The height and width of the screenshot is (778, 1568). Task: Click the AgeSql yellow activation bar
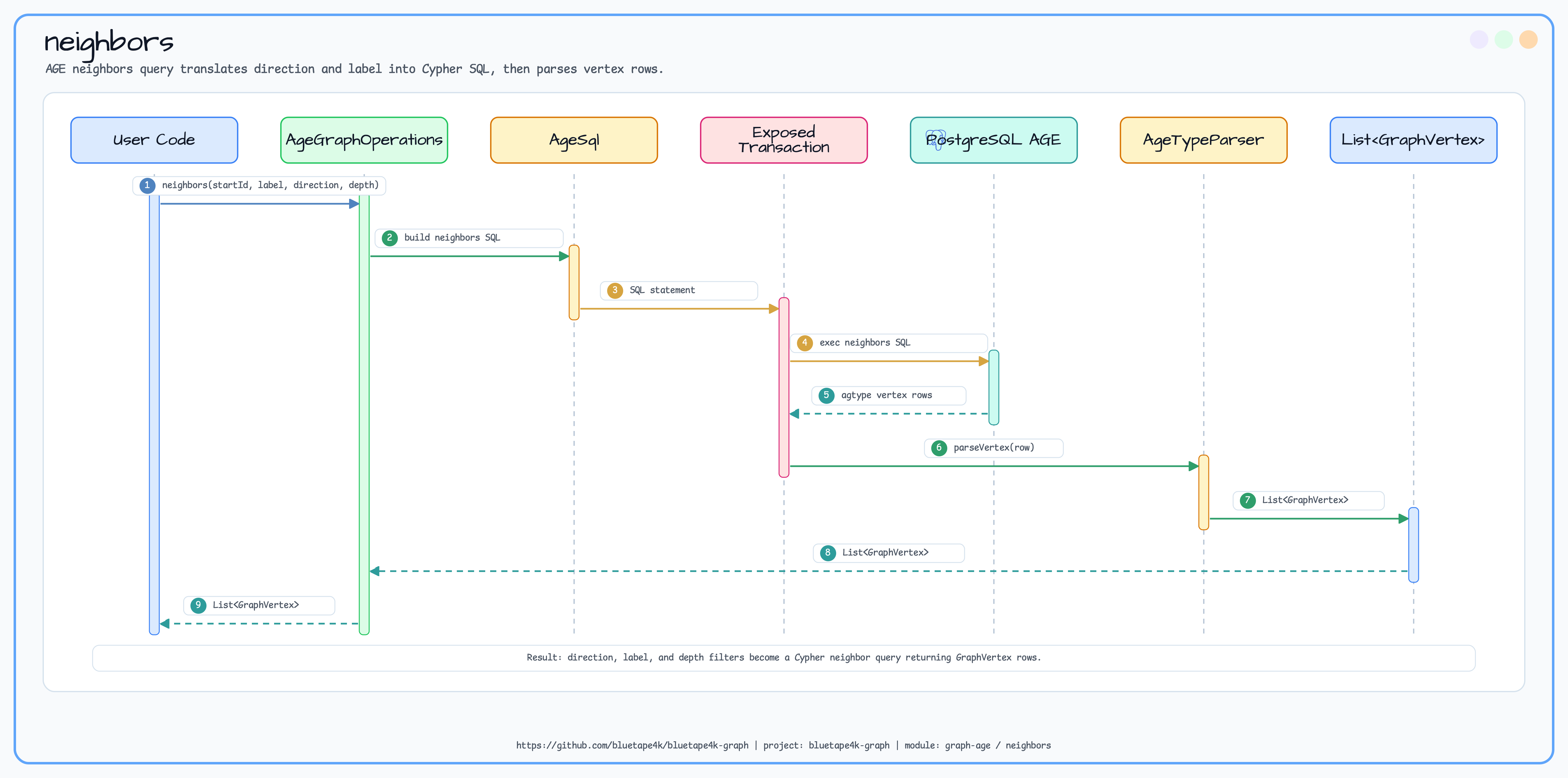point(574,282)
